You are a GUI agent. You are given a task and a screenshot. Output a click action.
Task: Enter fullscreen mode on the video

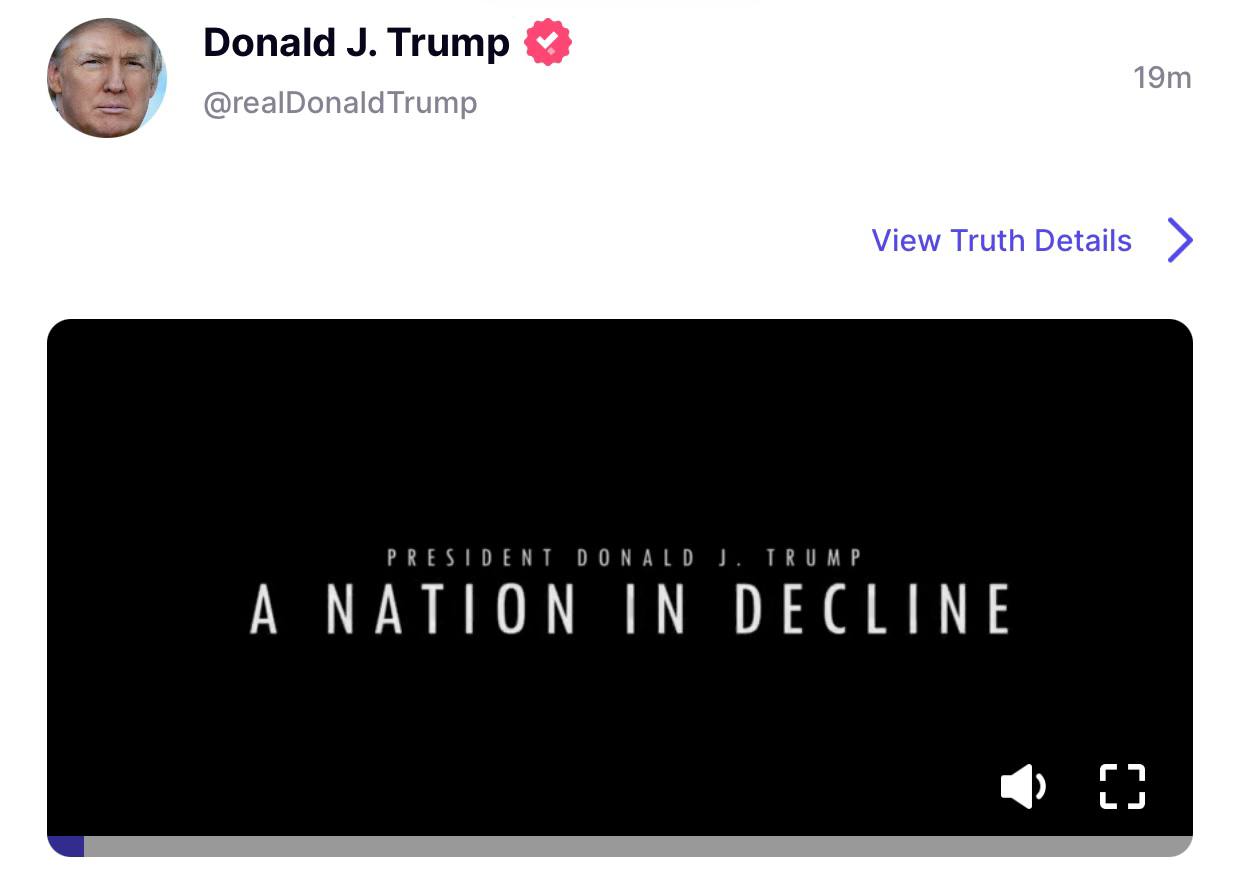tap(1122, 786)
